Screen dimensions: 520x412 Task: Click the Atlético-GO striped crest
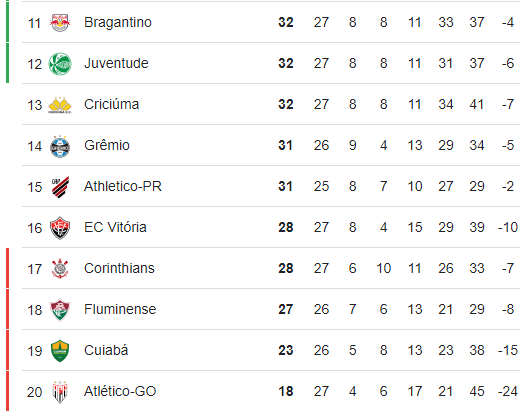60,392
